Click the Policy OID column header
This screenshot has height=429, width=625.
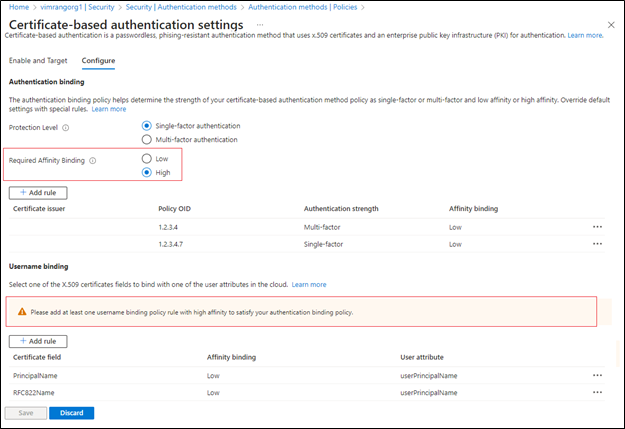tap(175, 209)
